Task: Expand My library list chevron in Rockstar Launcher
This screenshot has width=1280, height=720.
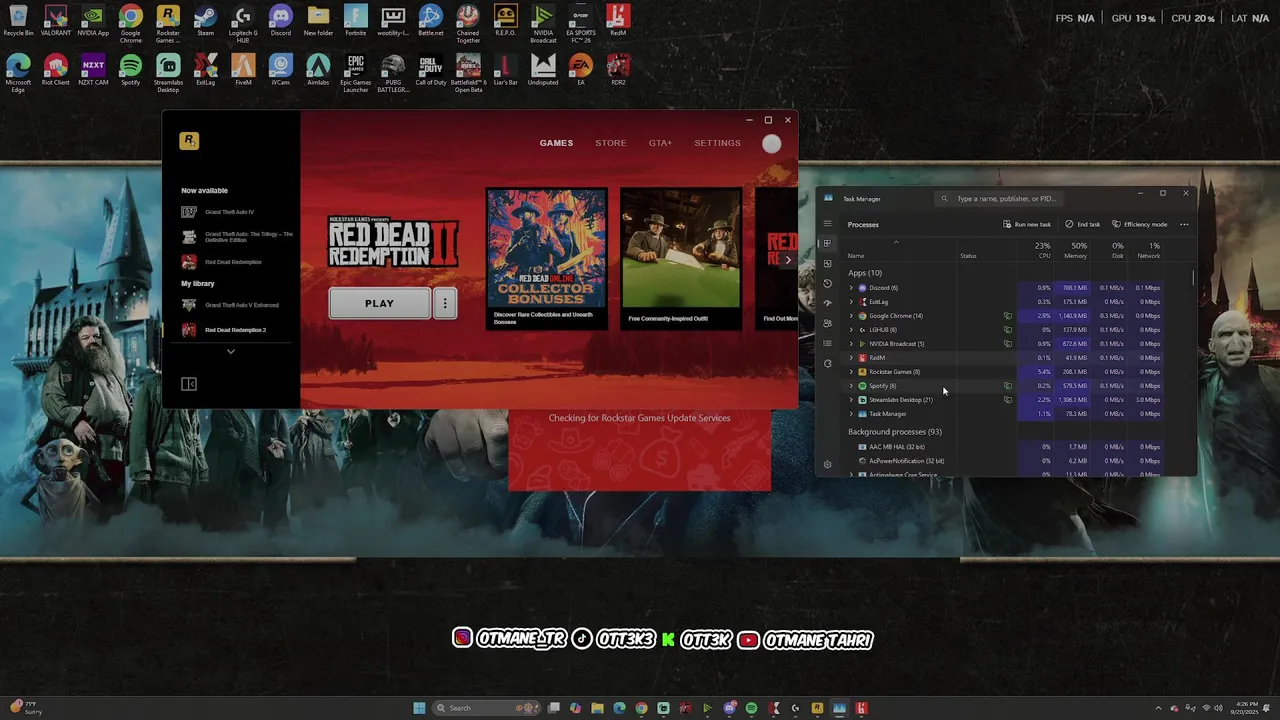Action: click(x=231, y=352)
